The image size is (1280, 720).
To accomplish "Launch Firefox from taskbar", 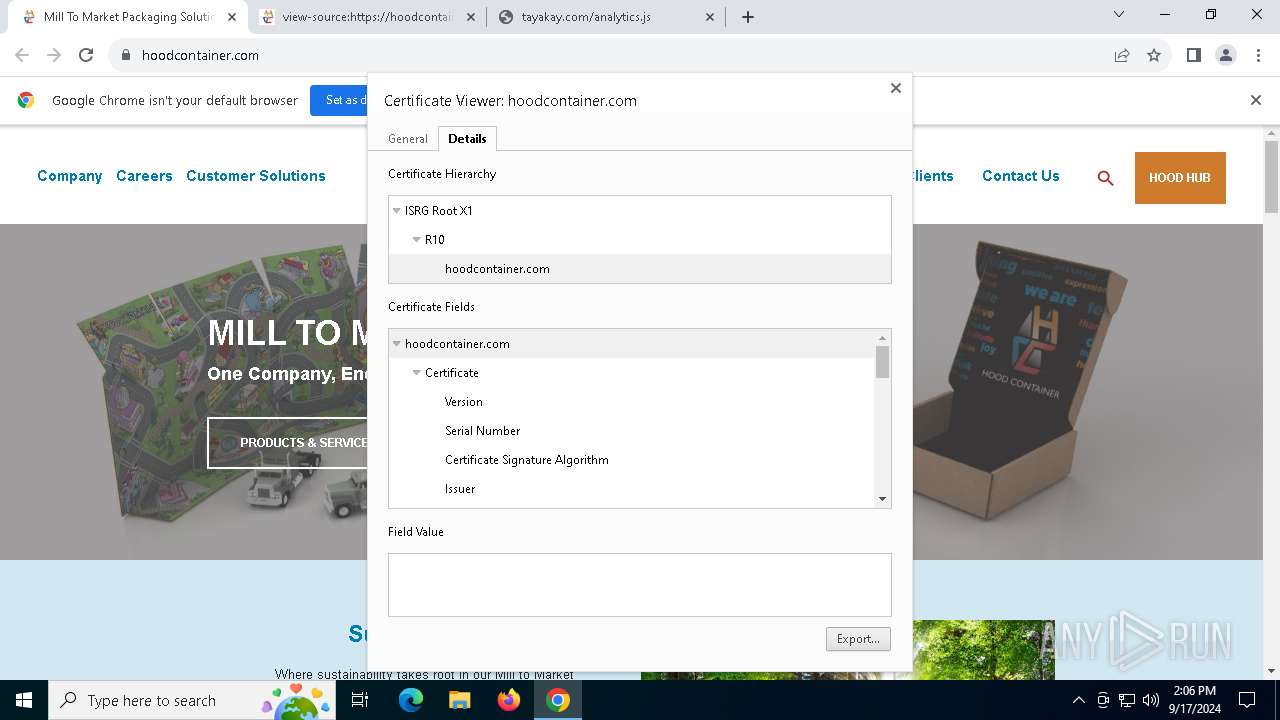I will coord(509,700).
